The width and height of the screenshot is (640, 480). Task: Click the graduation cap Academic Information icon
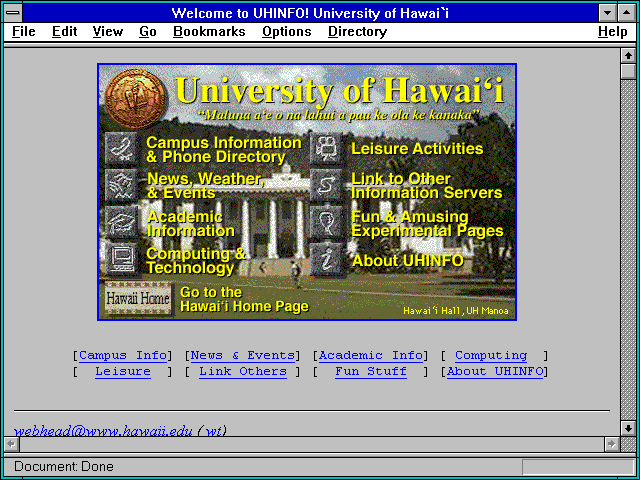click(121, 223)
